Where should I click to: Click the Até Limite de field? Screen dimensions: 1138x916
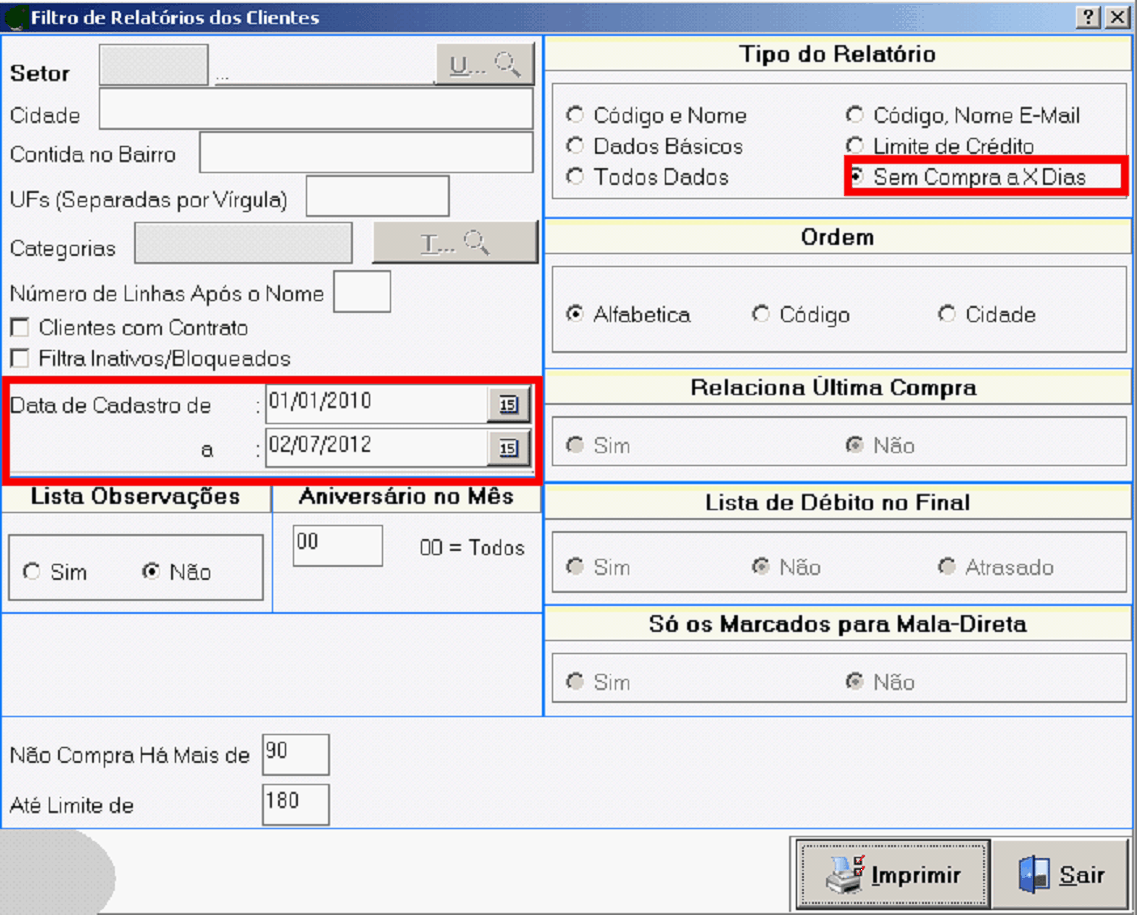tap(295, 805)
